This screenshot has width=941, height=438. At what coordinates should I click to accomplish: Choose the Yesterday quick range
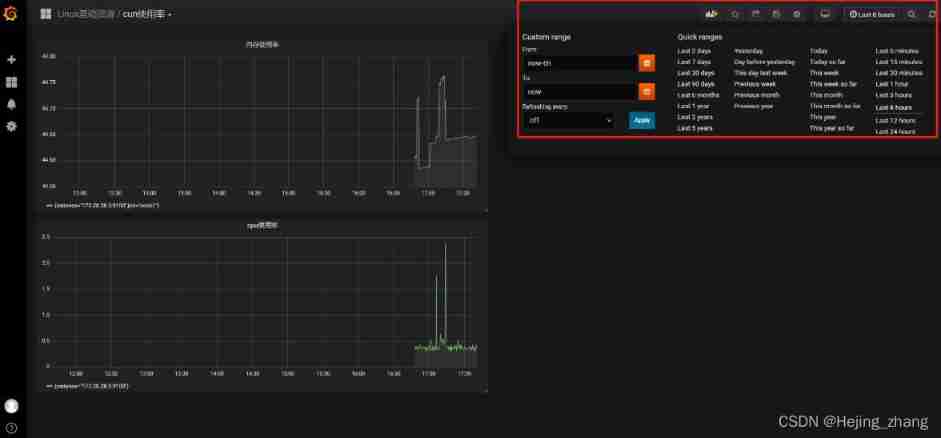pyautogui.click(x=748, y=50)
